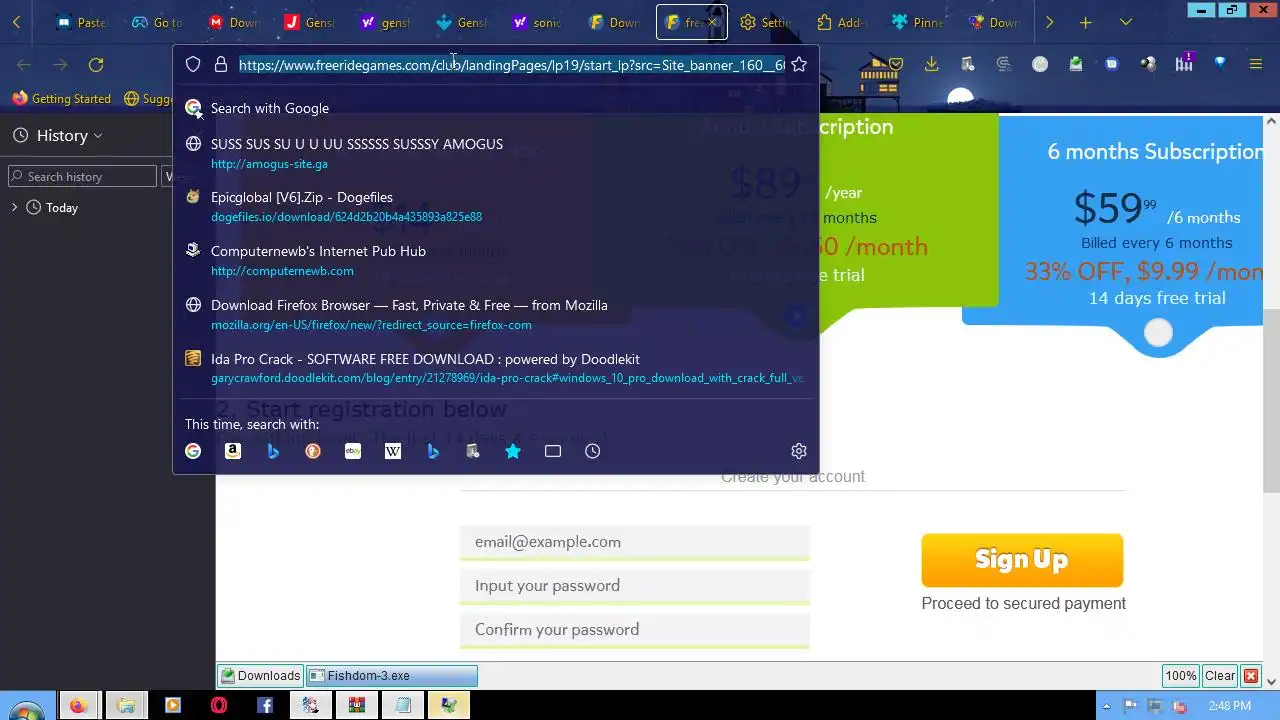Click the tracking protection shield icon

pyautogui.click(x=193, y=64)
